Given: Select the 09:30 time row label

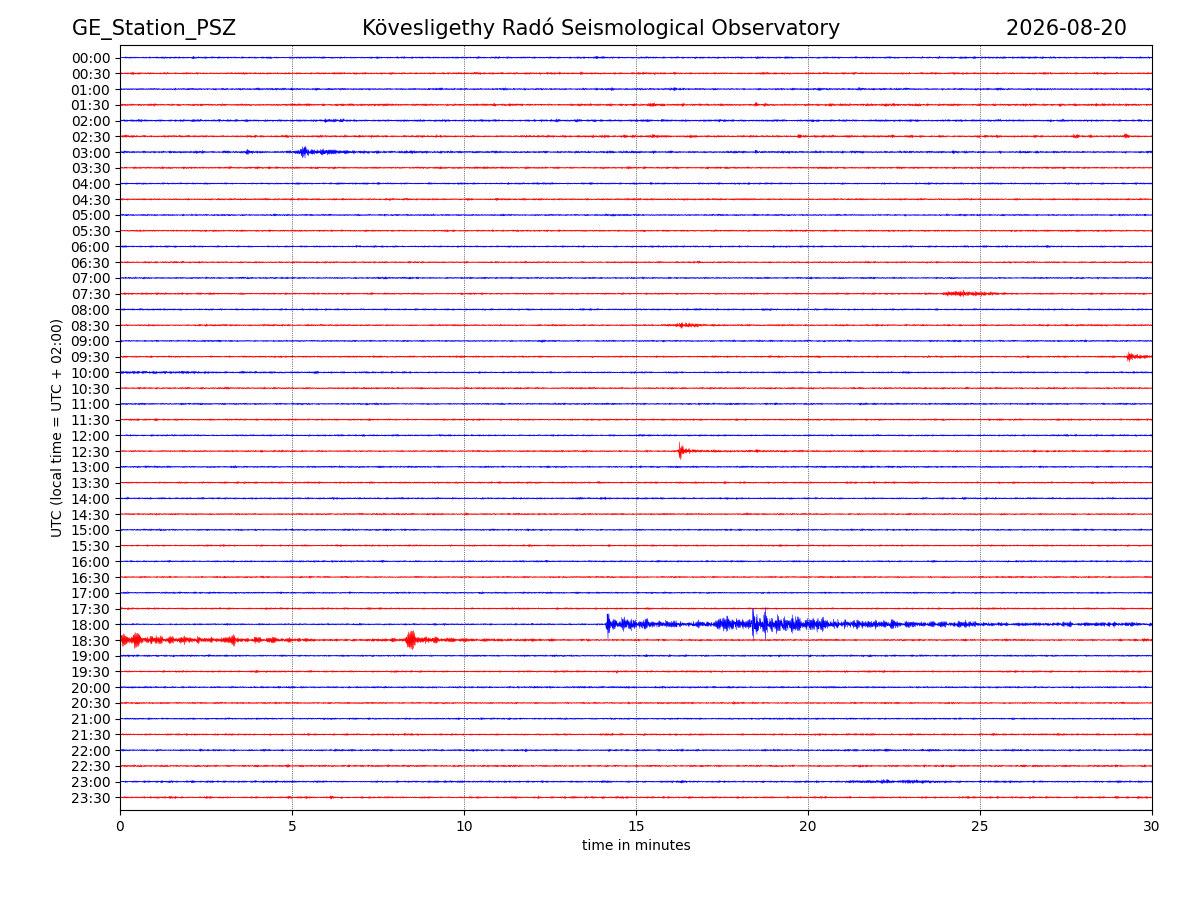Looking at the screenshot, I should point(91,357).
